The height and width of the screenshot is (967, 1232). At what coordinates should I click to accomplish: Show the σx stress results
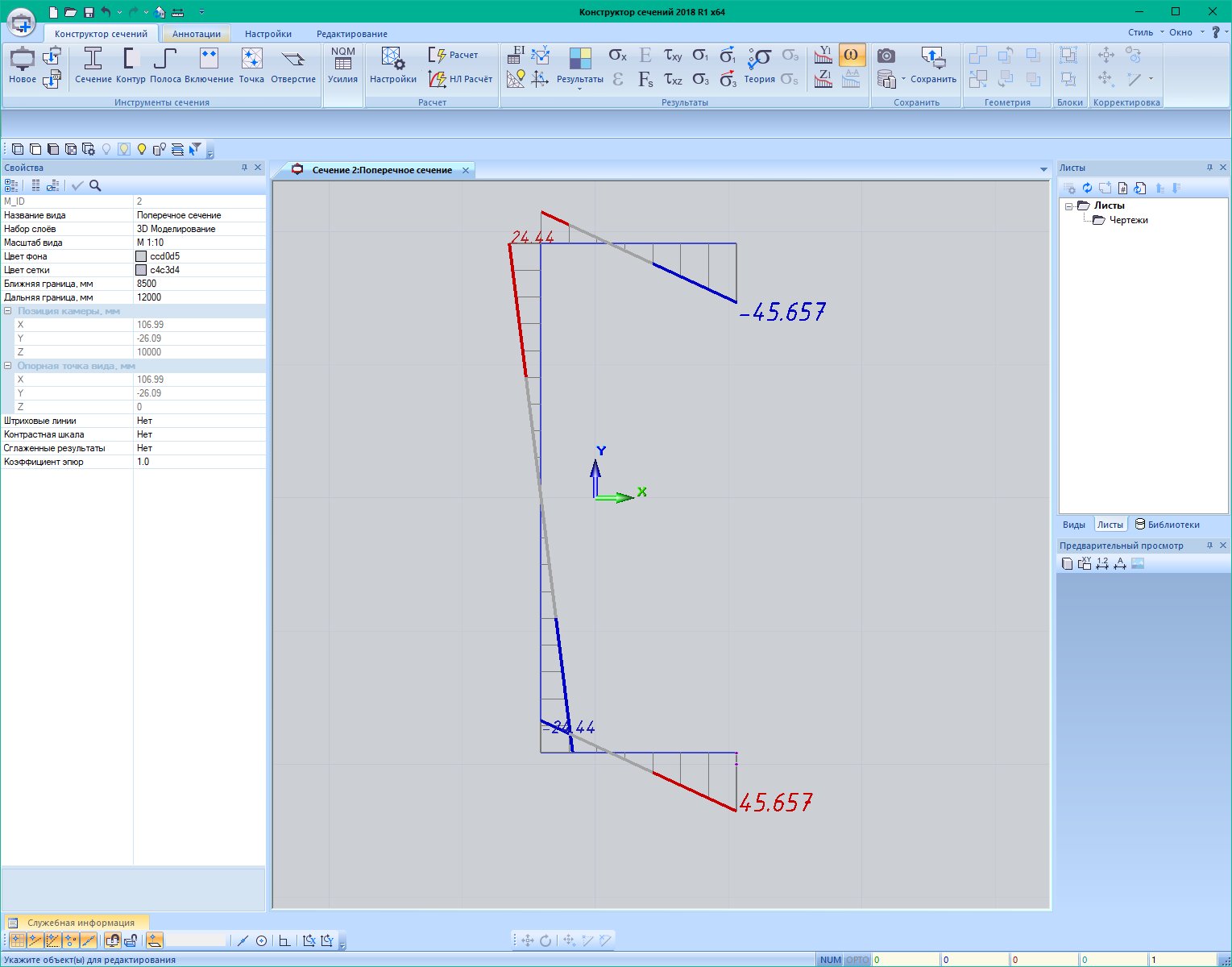click(x=617, y=55)
